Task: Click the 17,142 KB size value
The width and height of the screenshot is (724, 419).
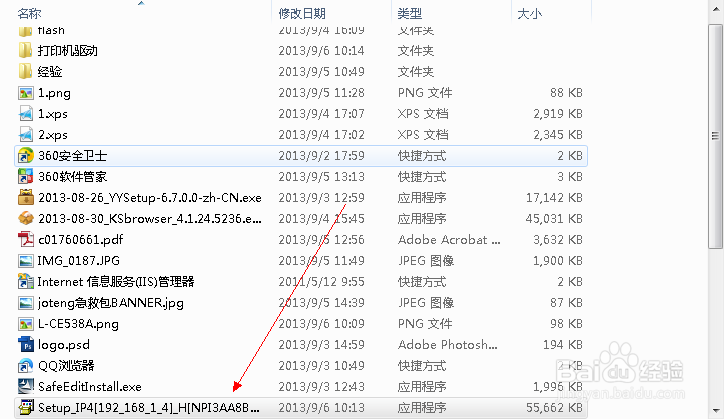Action: (x=554, y=198)
